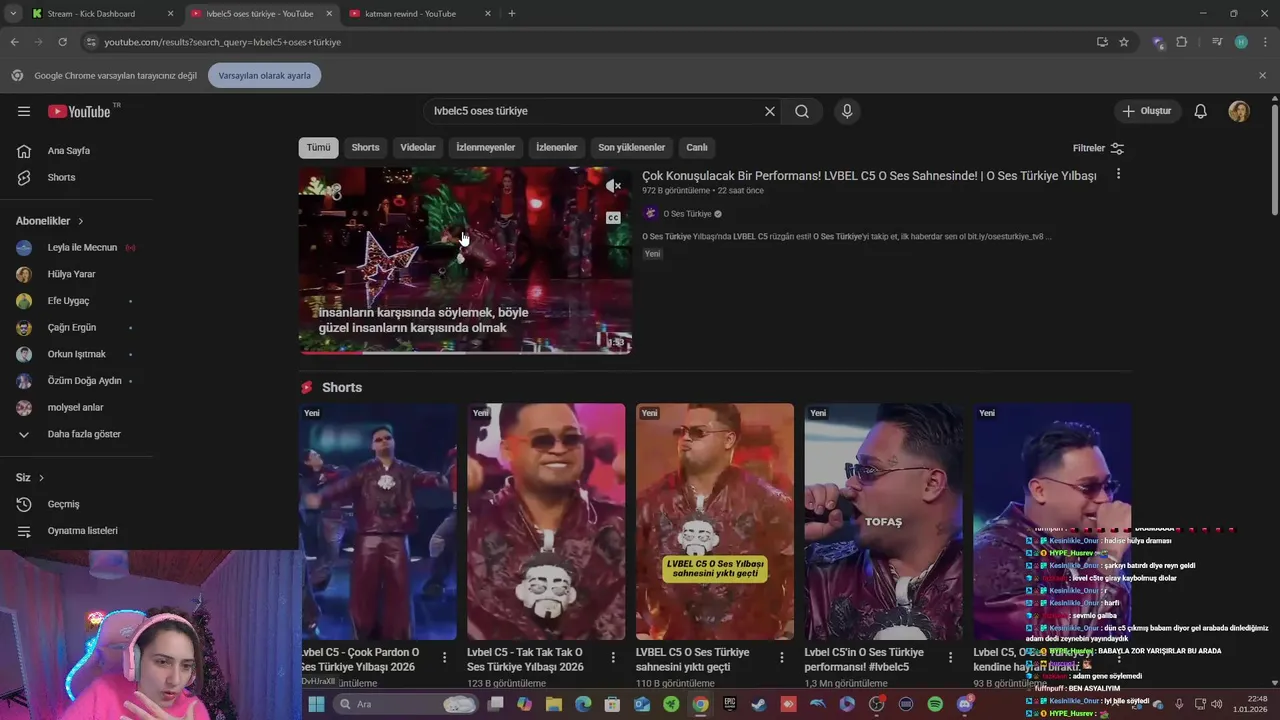Select the İzlenmeyenler filter chip
This screenshot has width=1280, height=720.
tap(486, 148)
